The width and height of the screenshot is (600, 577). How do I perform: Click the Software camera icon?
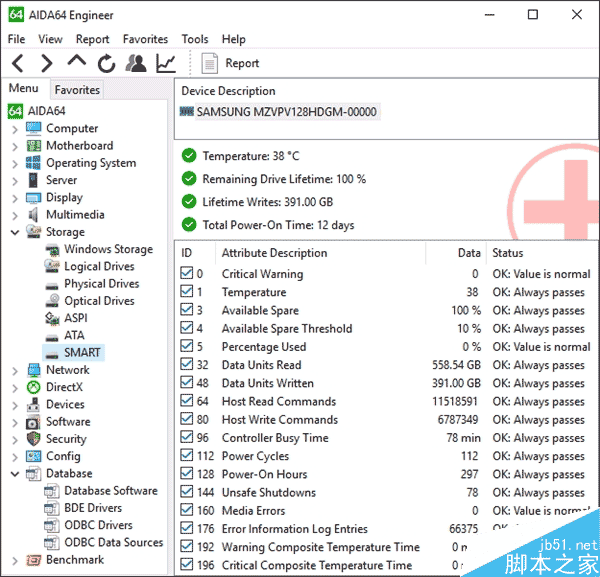point(33,422)
